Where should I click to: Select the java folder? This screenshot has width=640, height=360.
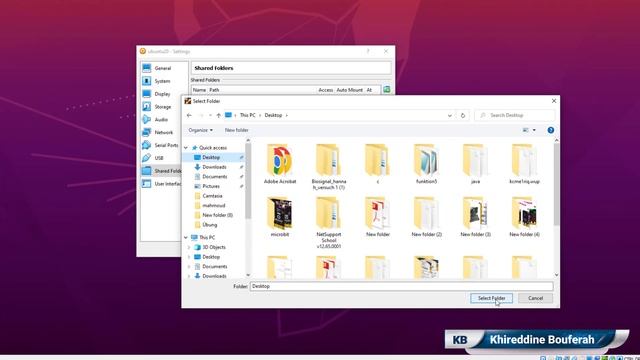(476, 164)
